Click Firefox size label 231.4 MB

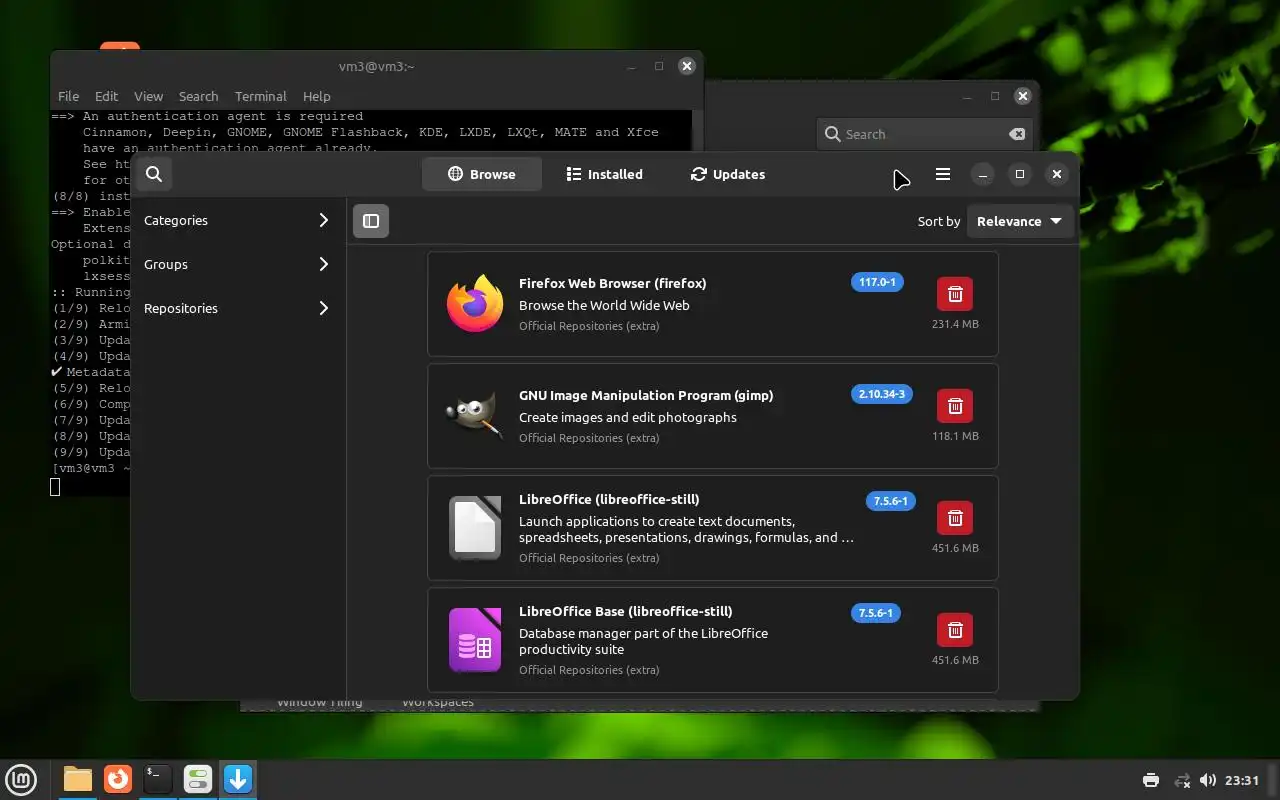(x=955, y=324)
